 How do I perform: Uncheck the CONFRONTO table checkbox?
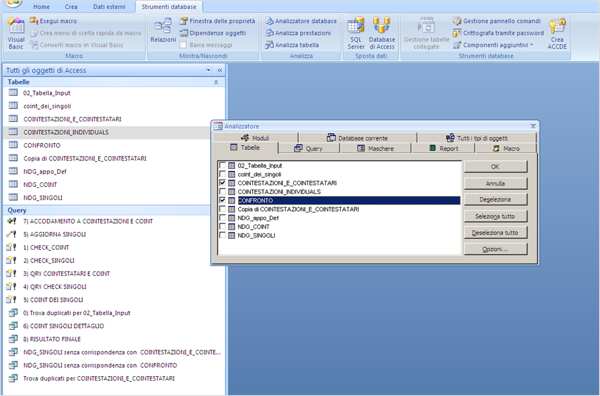pos(222,200)
